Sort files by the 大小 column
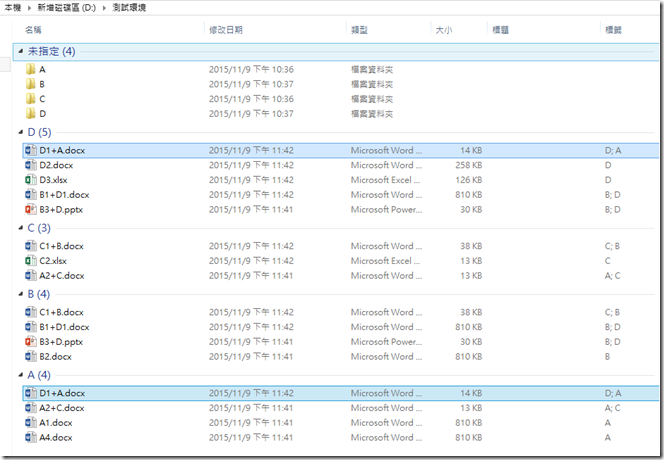The height and width of the screenshot is (460, 664). (445, 31)
